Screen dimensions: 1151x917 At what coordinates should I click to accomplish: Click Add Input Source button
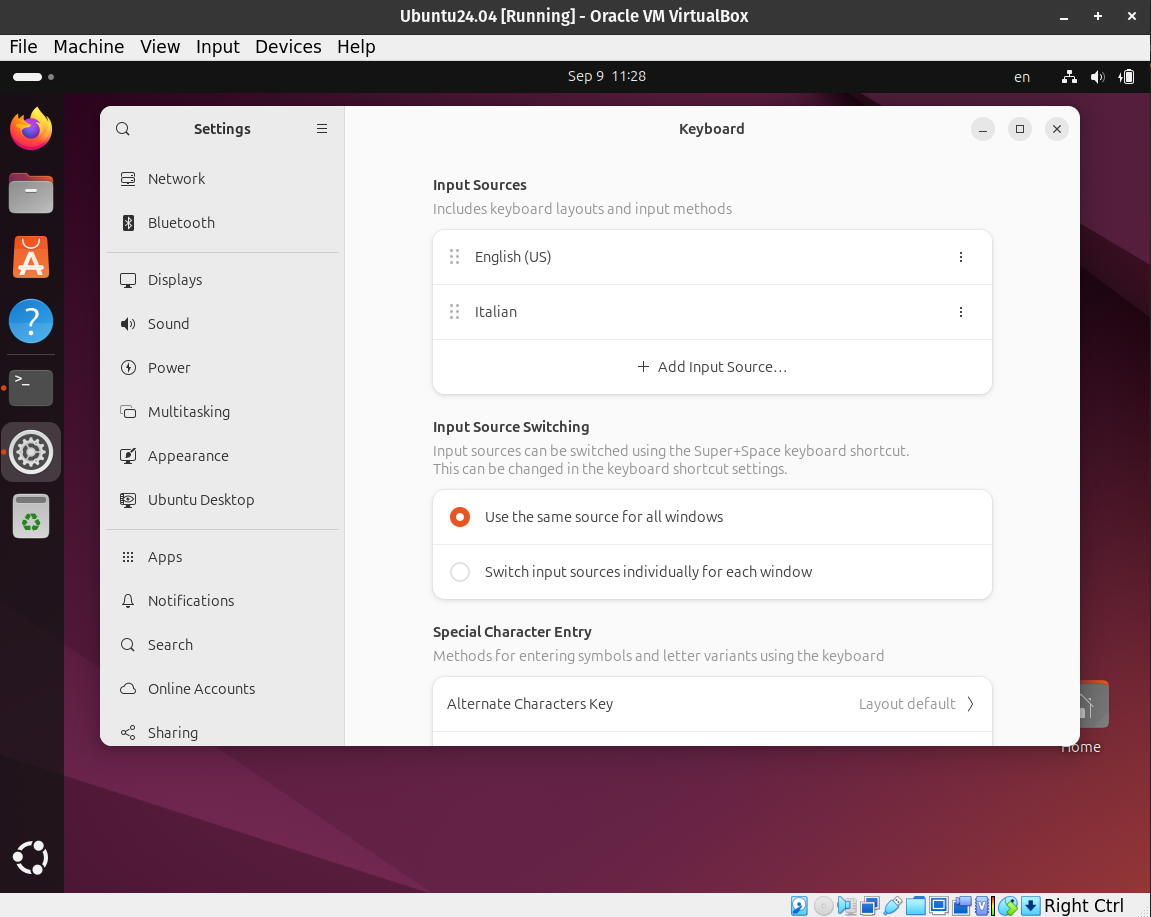tap(712, 367)
